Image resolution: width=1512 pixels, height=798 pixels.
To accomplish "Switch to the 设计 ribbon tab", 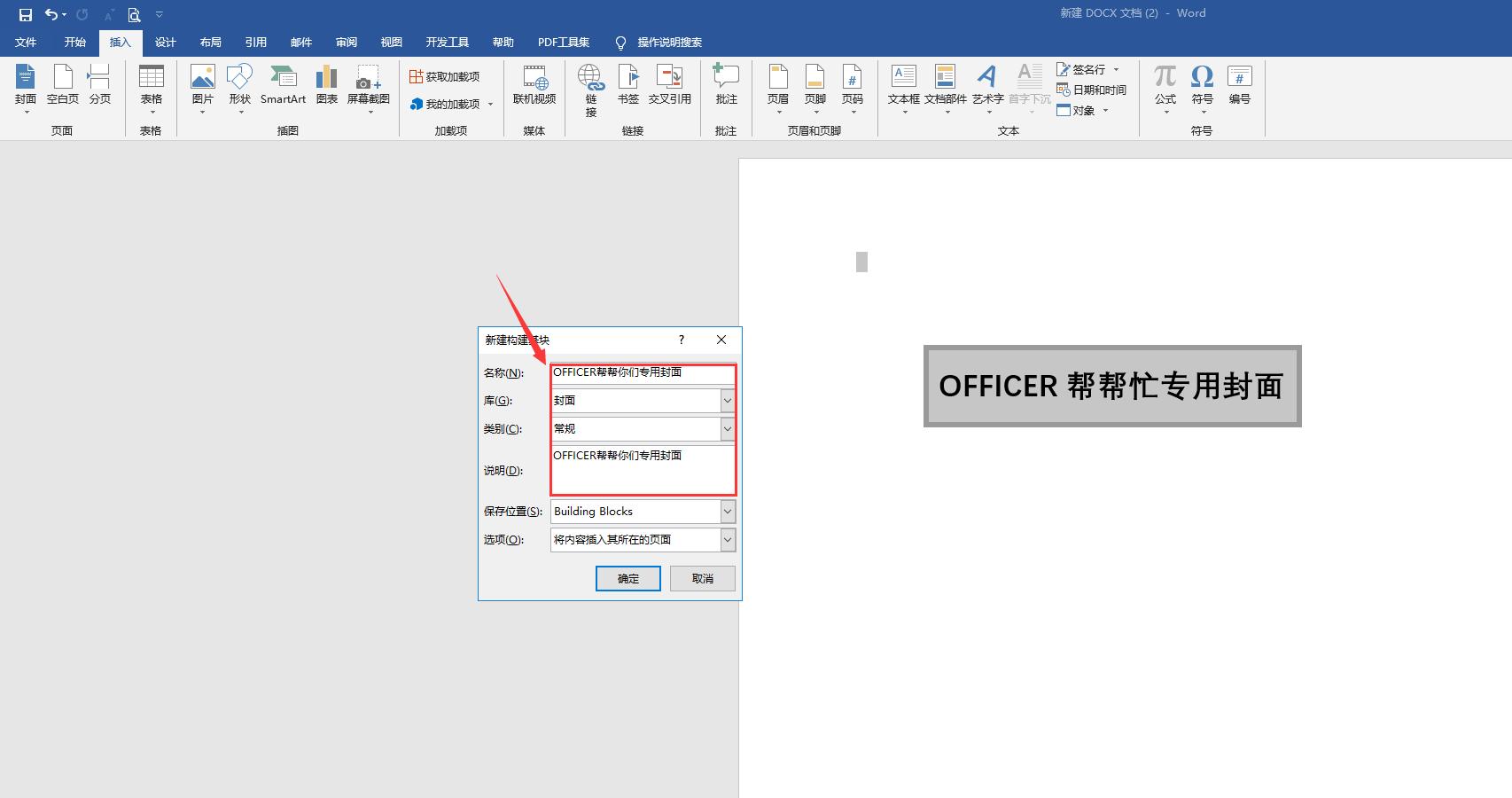I will (165, 42).
